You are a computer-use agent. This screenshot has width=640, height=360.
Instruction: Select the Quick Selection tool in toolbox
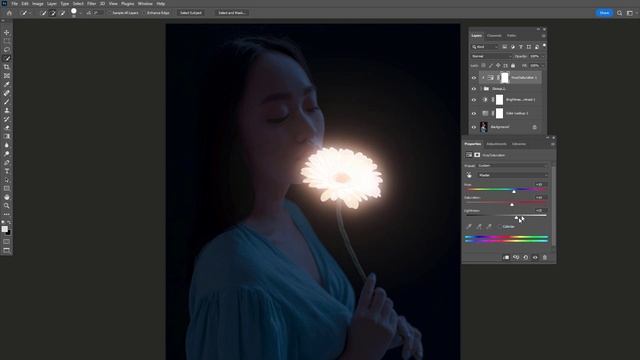[x=7, y=58]
